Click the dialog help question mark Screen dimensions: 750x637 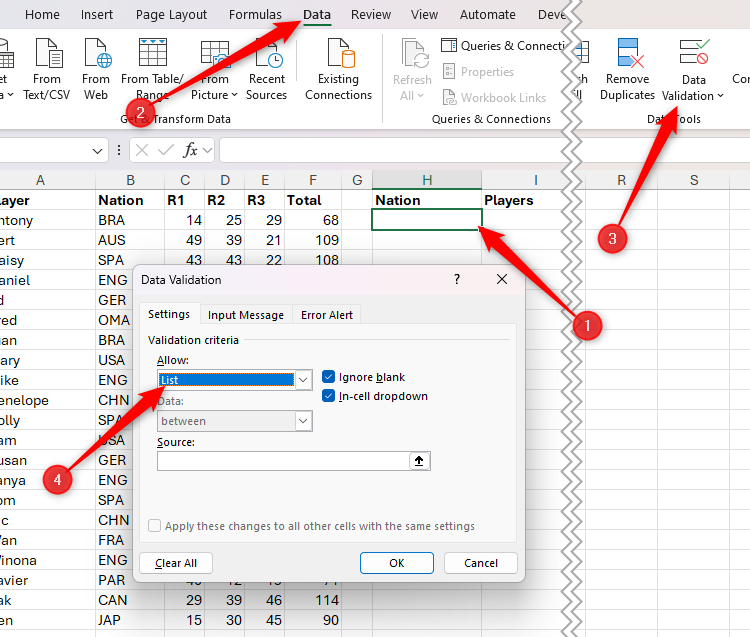point(457,280)
